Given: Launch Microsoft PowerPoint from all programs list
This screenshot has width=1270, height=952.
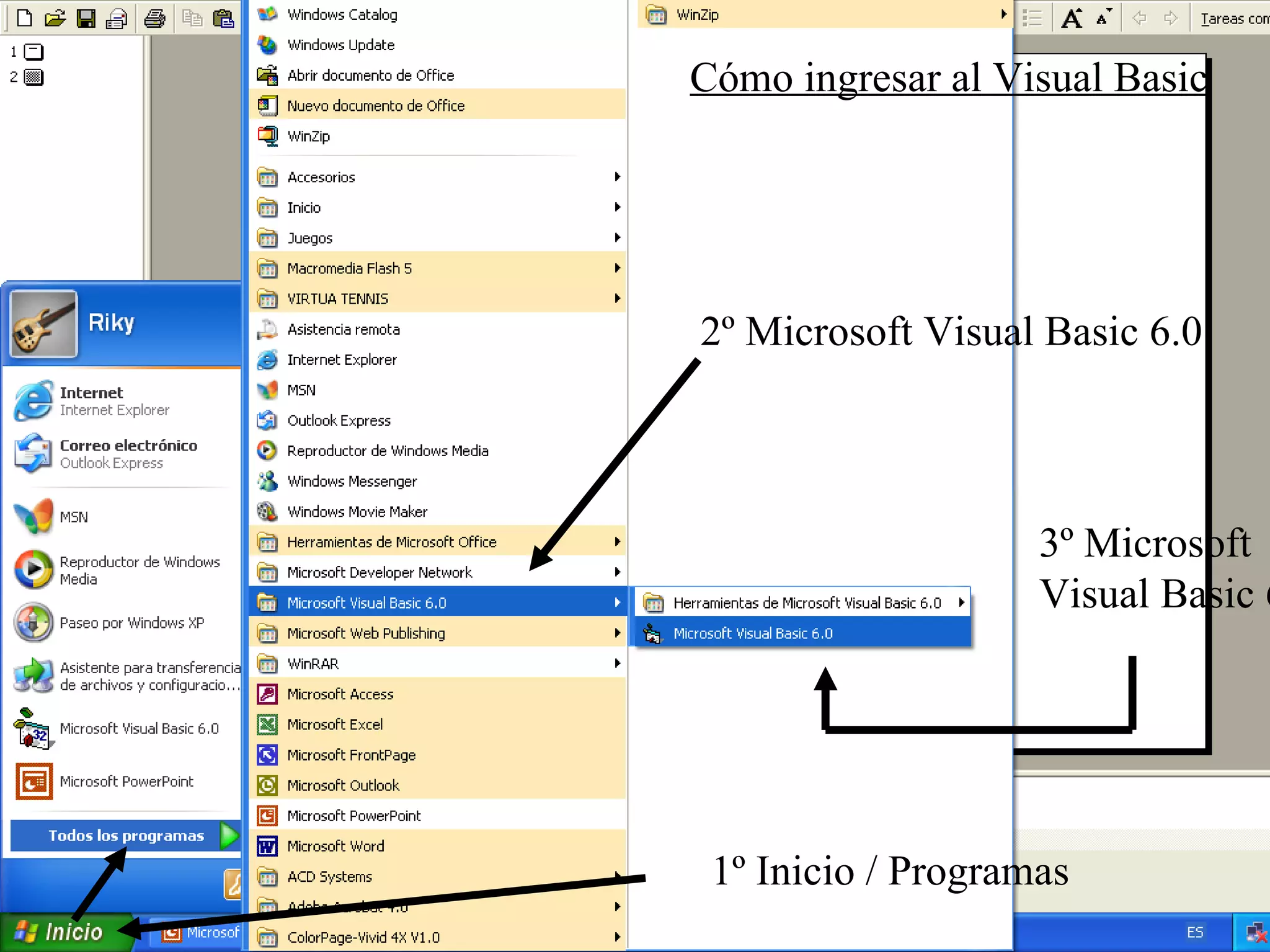Looking at the screenshot, I should pyautogui.click(x=438, y=815).
